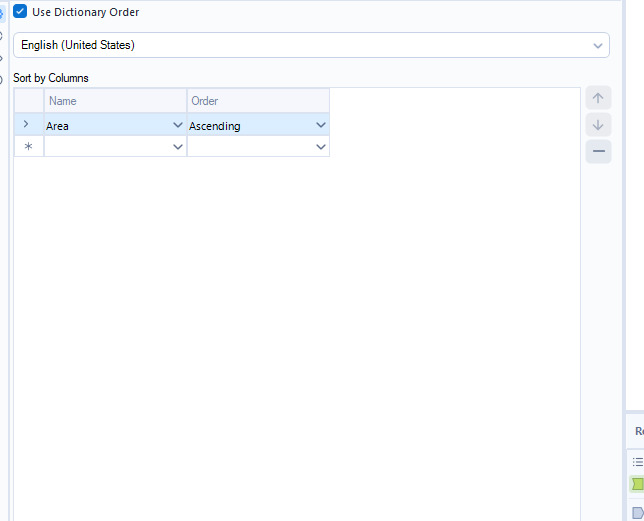Viewport: 644px width, 521px height.
Task: Click the green output anchor icon in results panel
Action: point(637,484)
